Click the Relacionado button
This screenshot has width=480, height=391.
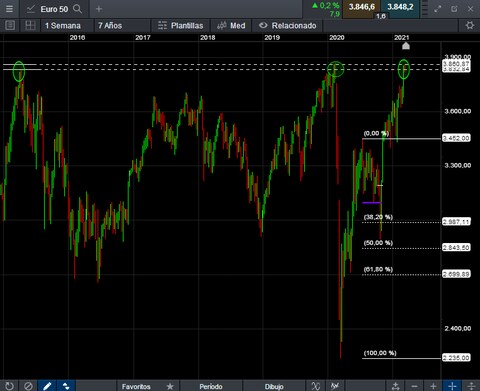[x=287, y=26]
